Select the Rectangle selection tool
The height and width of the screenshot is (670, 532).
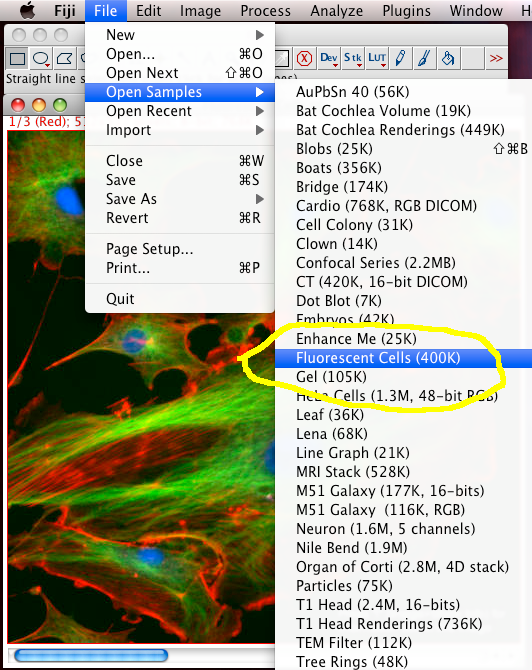point(17,58)
